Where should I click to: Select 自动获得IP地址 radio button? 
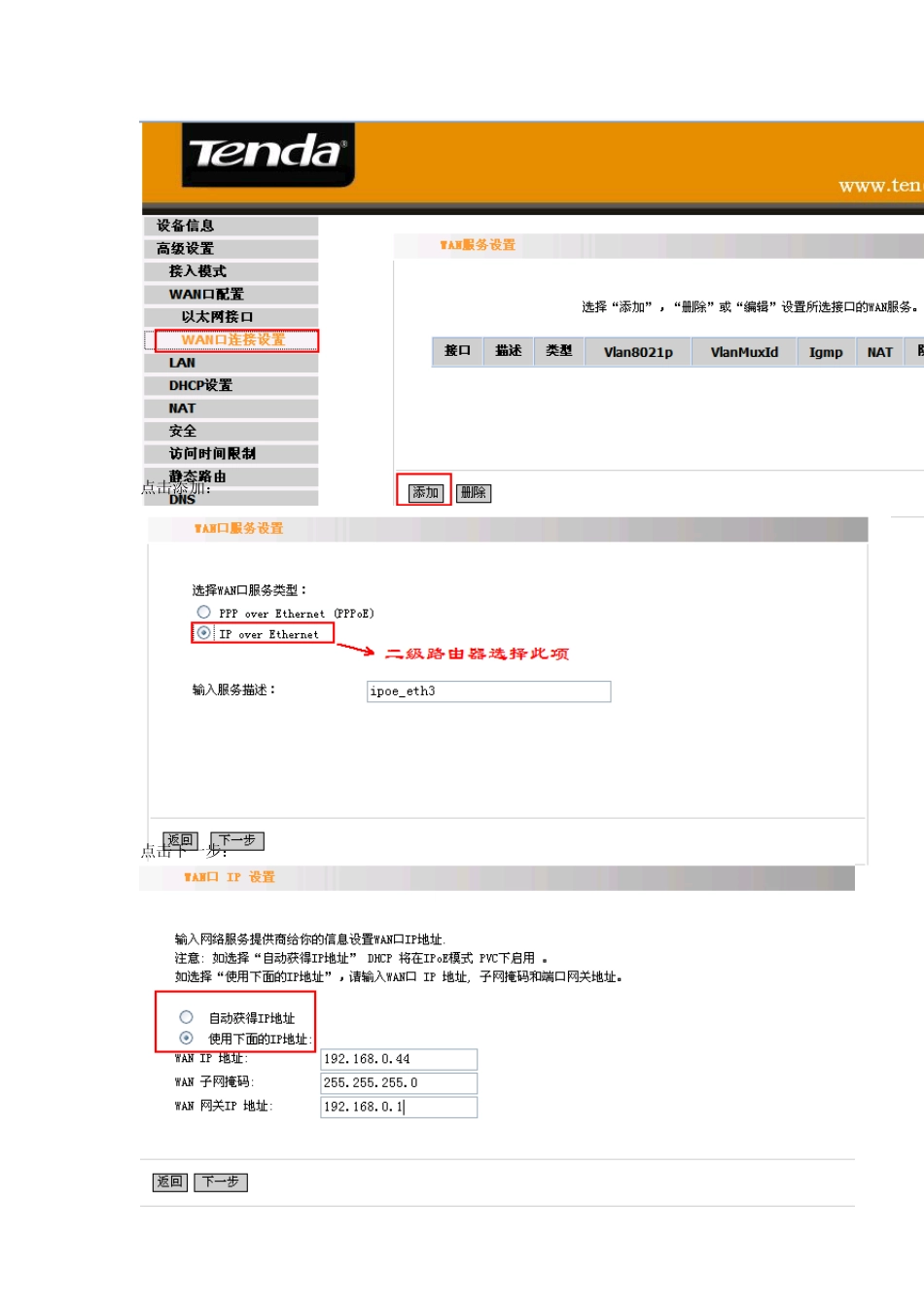click(186, 1017)
